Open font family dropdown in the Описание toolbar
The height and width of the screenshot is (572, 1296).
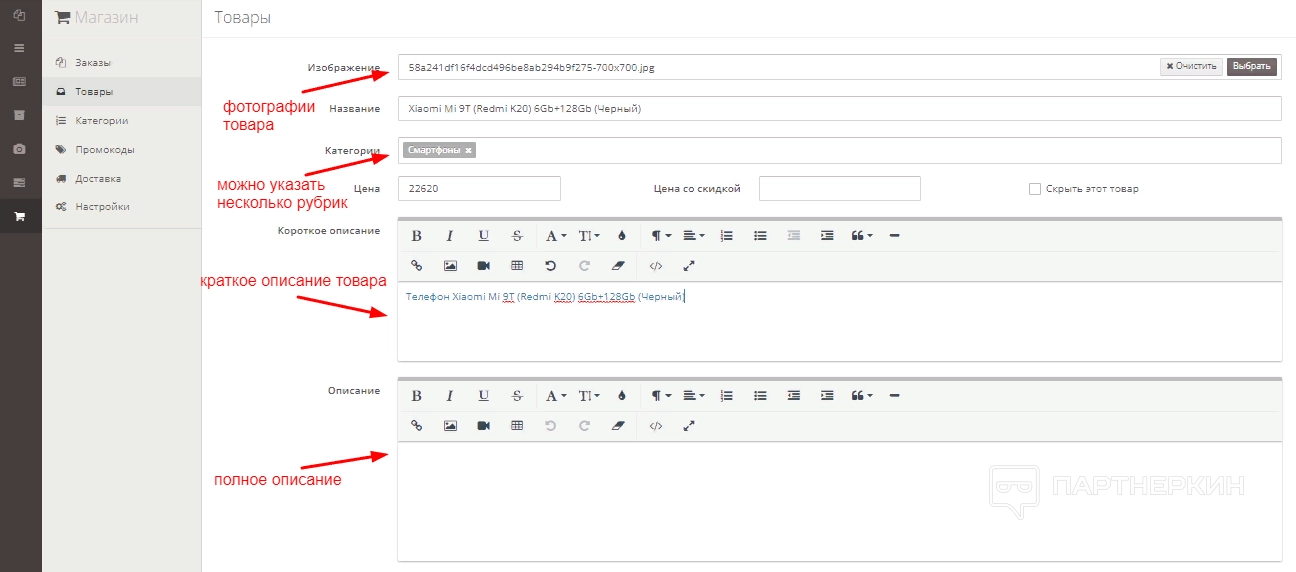point(556,396)
